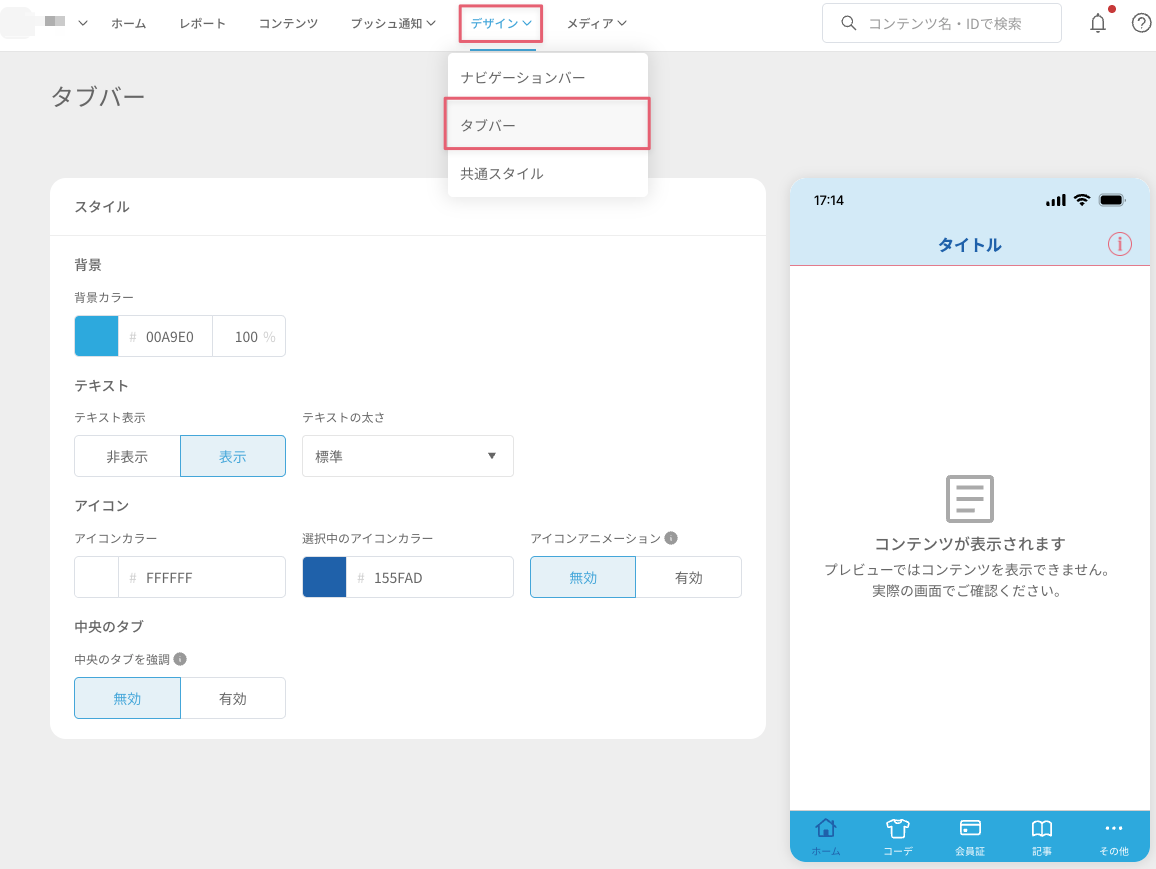Click the selected icon color dark blue swatch
Viewport: 1156px width, 869px height.
pyautogui.click(x=324, y=577)
